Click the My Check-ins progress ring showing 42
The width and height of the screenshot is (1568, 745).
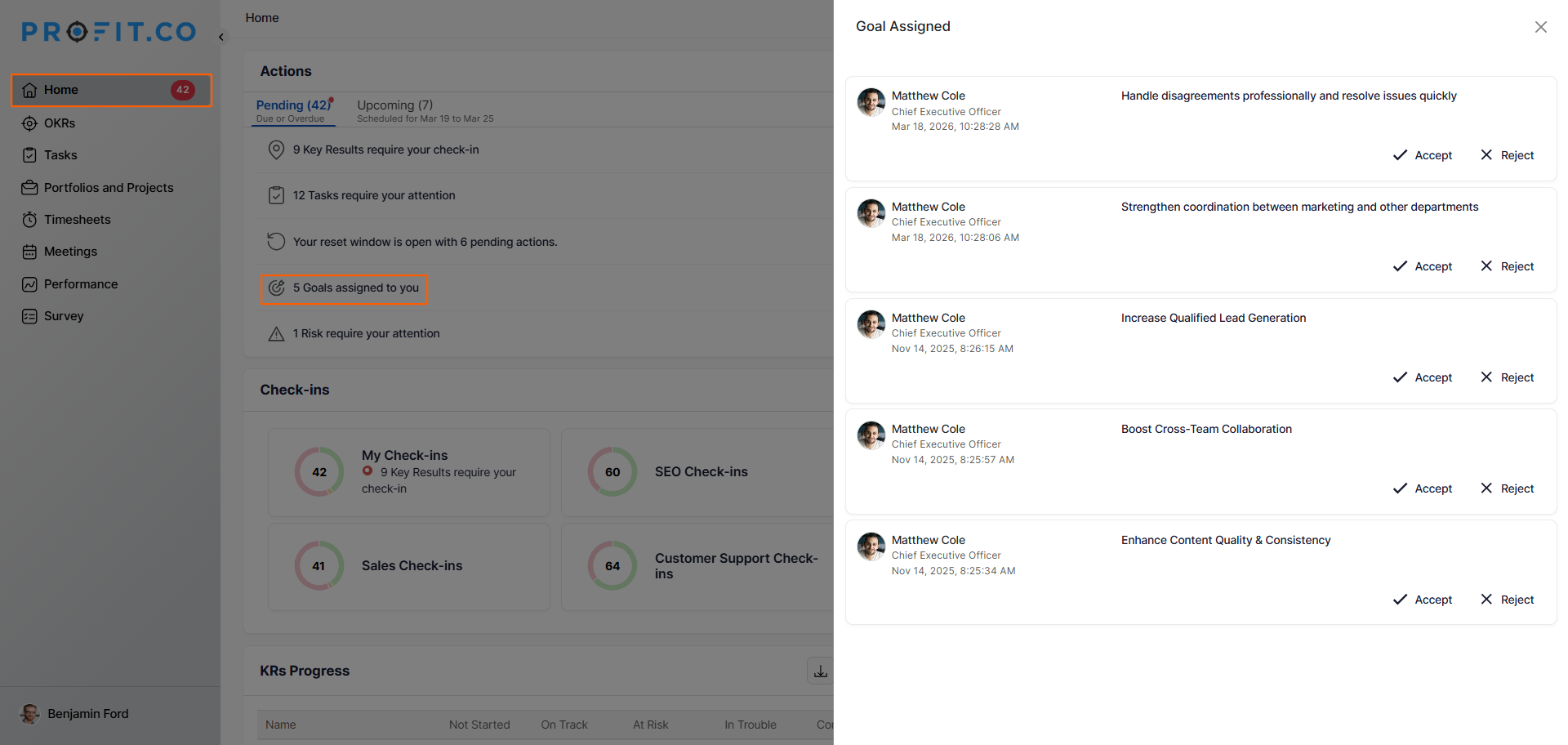click(x=319, y=472)
